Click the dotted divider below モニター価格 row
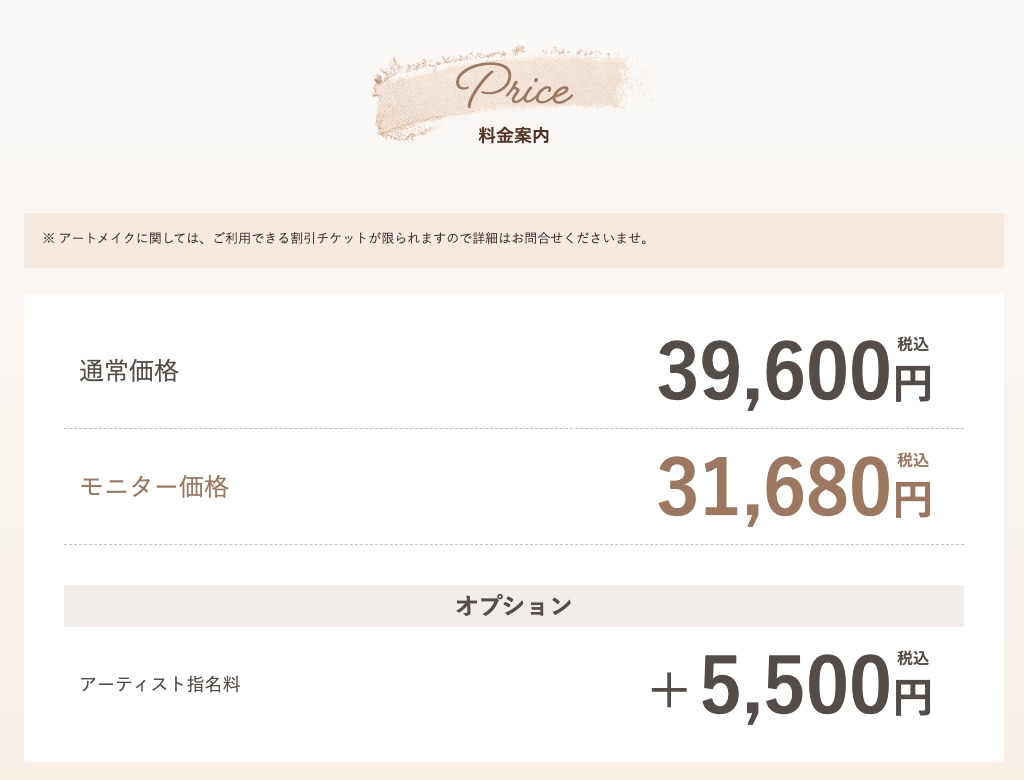 (x=514, y=544)
